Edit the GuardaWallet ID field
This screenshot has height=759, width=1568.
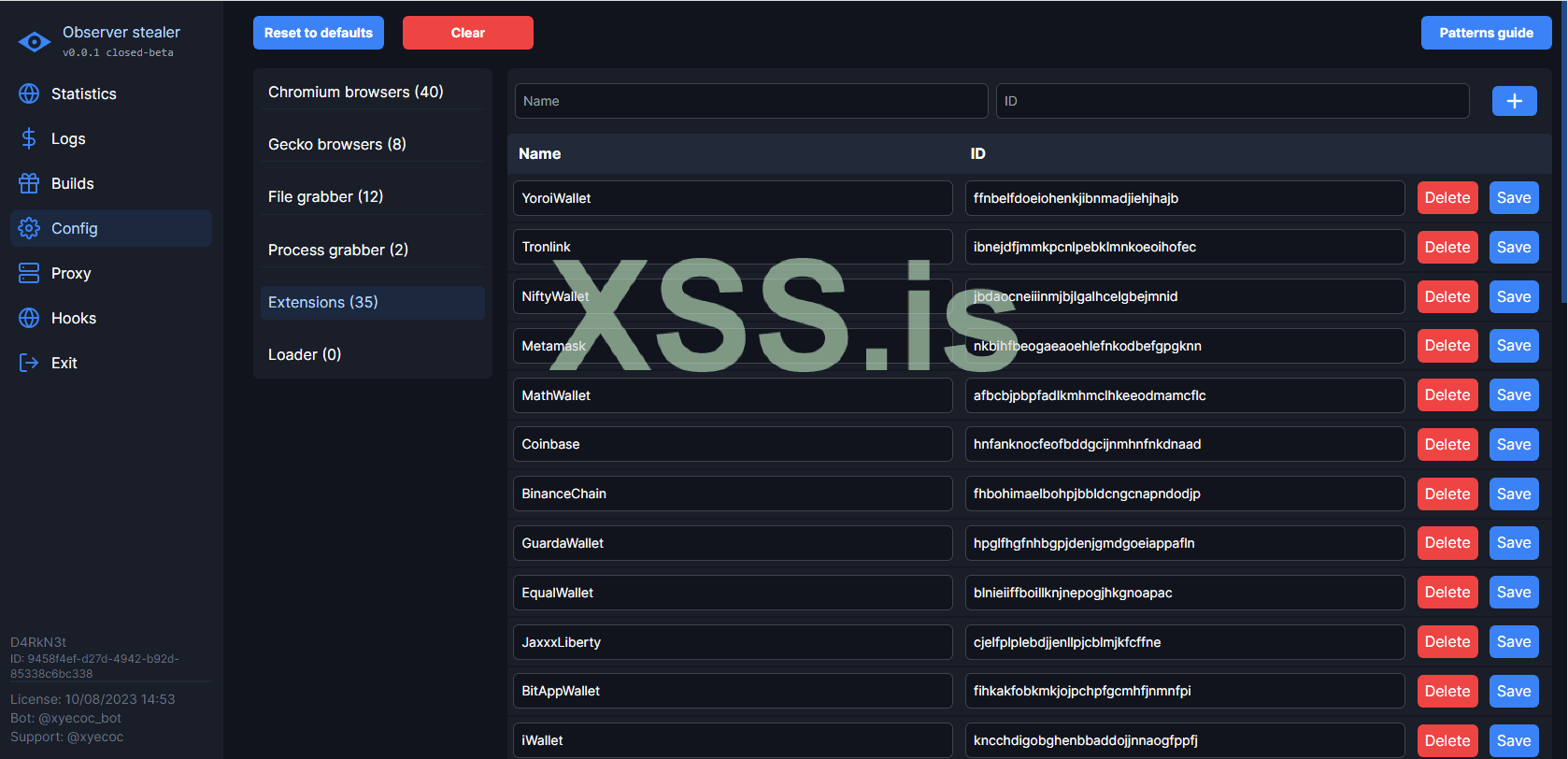pos(1185,543)
